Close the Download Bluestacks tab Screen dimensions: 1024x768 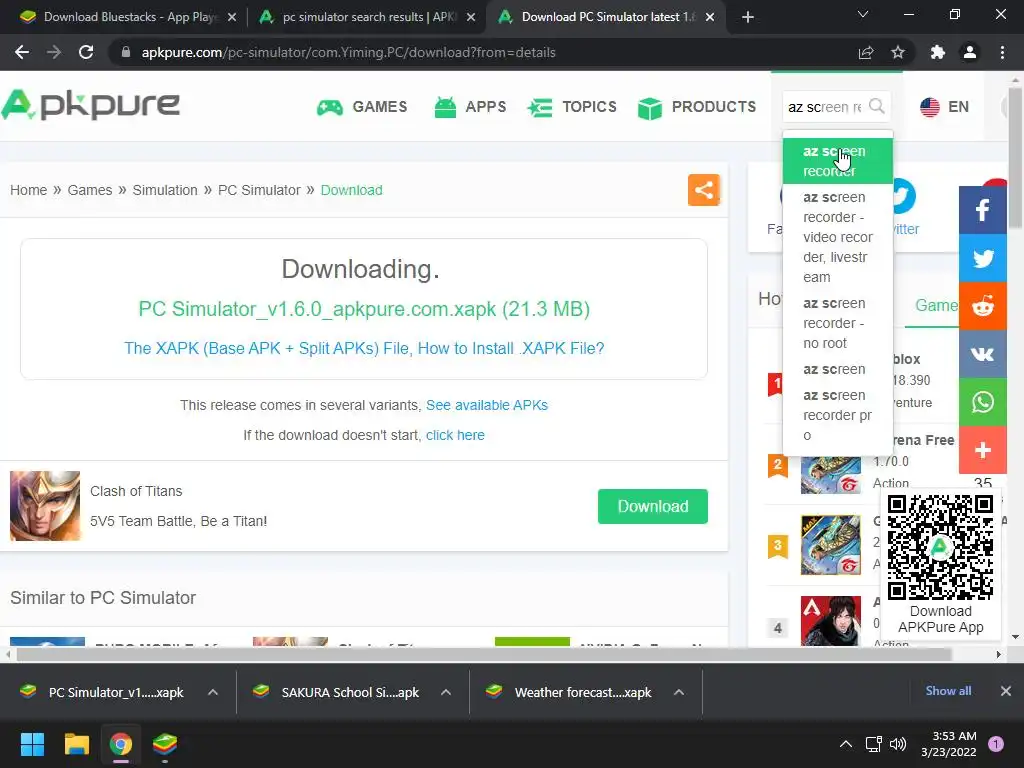pos(232,17)
